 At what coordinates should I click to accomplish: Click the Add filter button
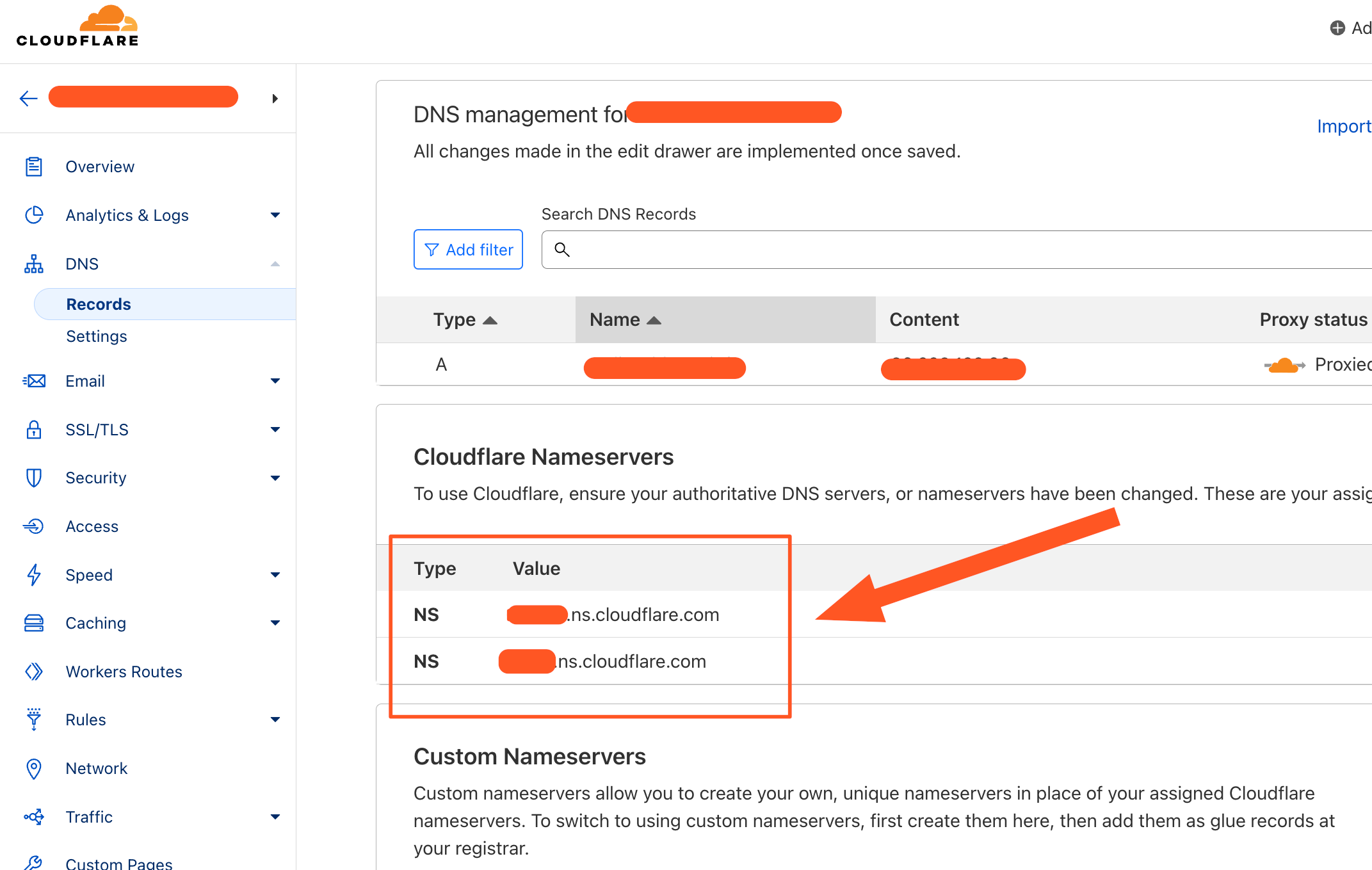(468, 250)
